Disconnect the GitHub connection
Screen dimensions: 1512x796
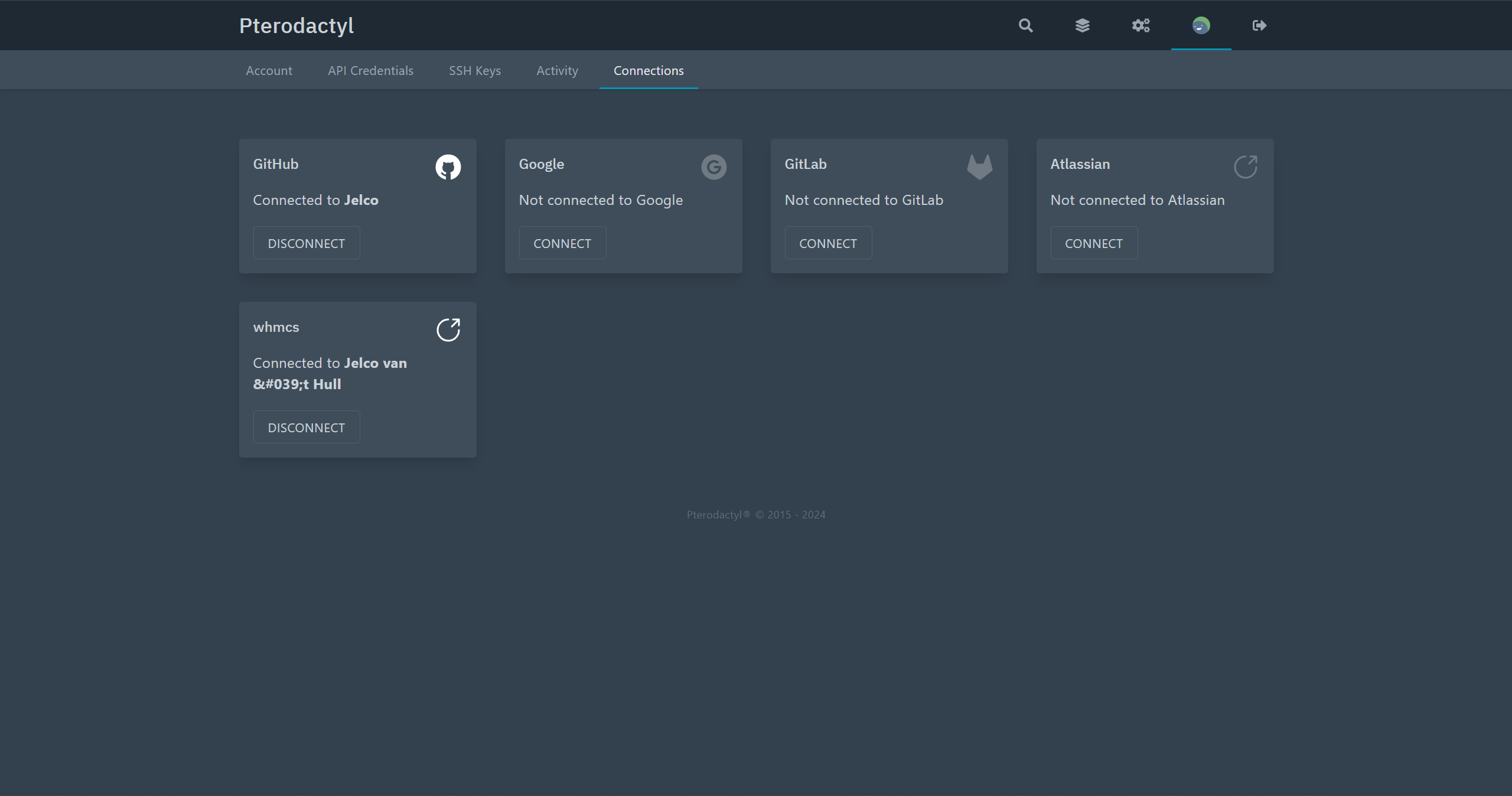[306, 243]
